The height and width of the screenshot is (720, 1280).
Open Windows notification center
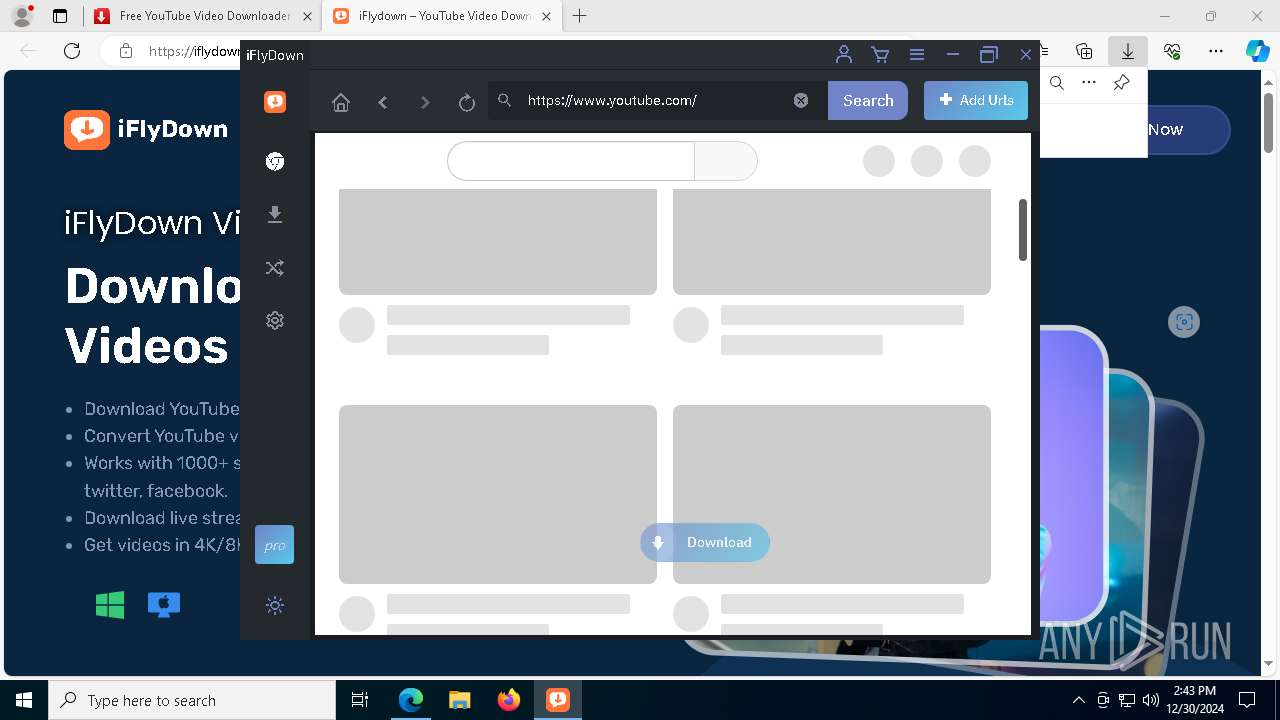pos(1247,700)
